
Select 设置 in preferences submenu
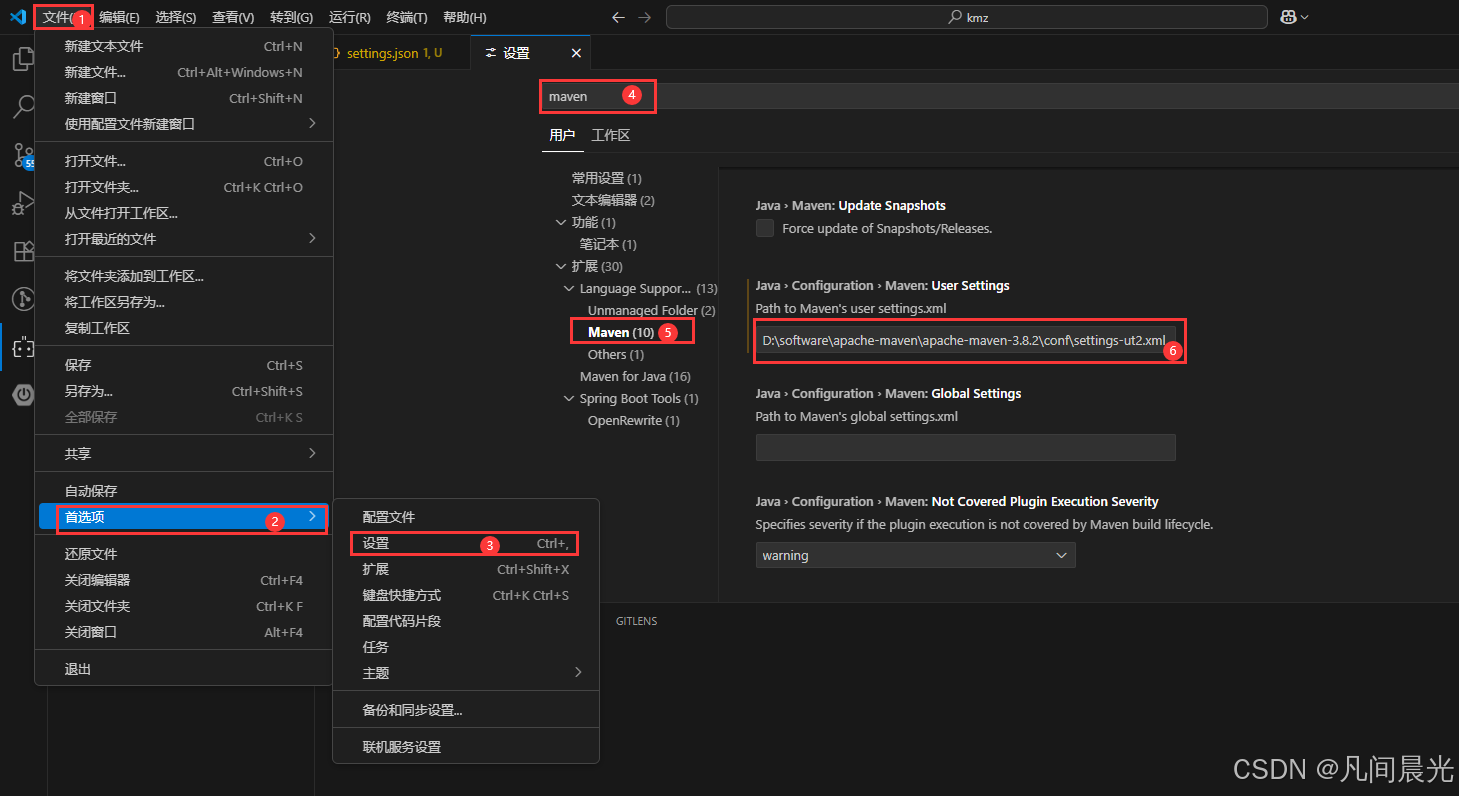click(x=466, y=543)
